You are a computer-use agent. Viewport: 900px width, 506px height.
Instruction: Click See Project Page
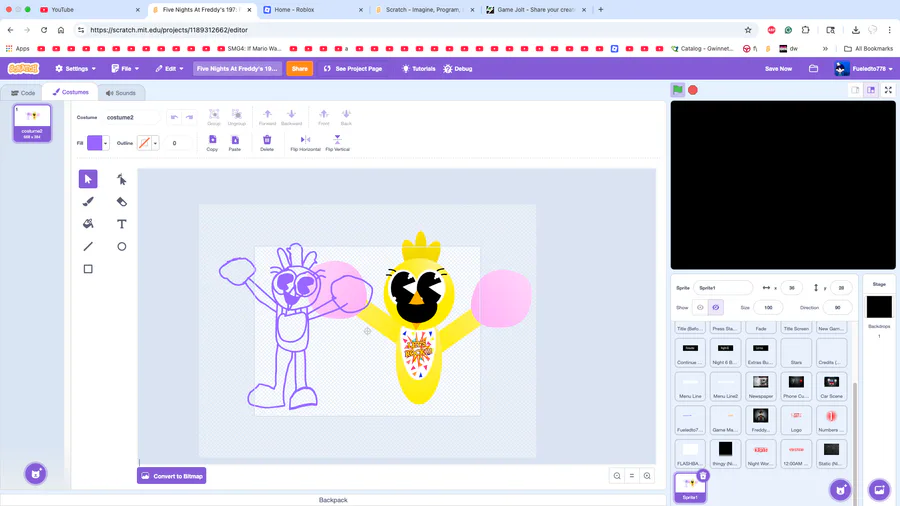coord(353,69)
